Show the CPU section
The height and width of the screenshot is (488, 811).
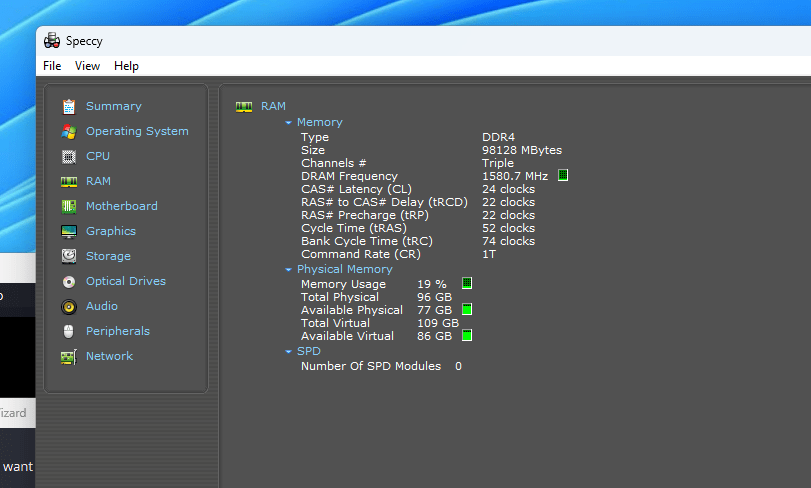pos(98,156)
